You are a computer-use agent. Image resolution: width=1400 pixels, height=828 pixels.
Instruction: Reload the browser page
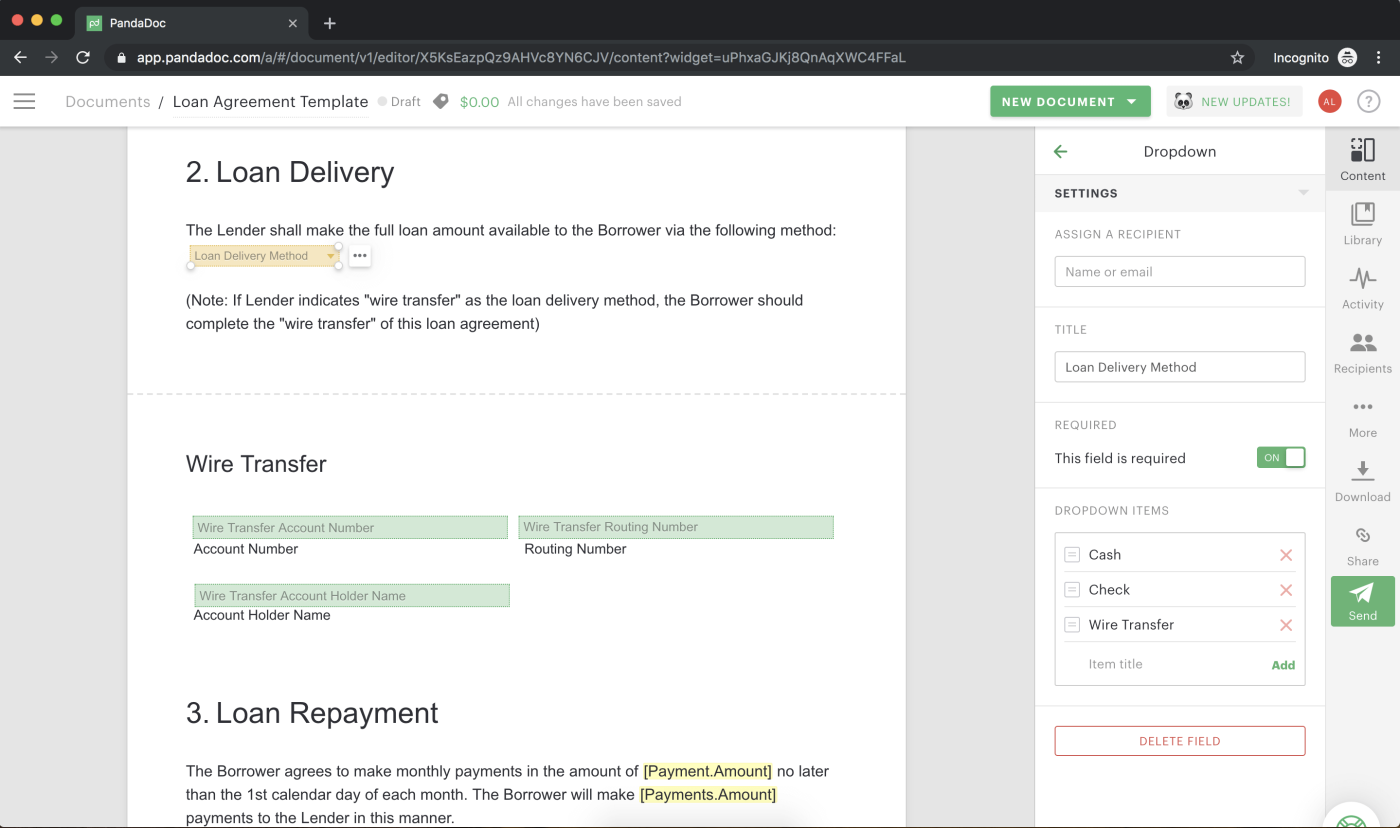point(83,58)
